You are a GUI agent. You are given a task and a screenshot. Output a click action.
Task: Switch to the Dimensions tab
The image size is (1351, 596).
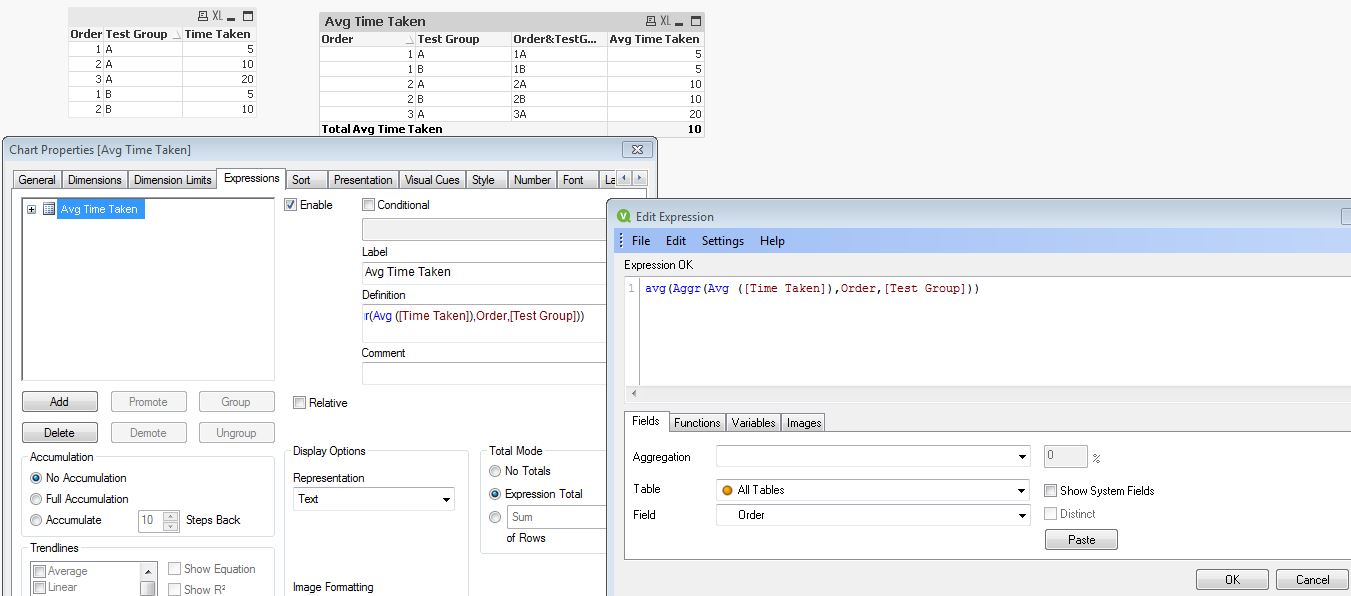(x=95, y=180)
